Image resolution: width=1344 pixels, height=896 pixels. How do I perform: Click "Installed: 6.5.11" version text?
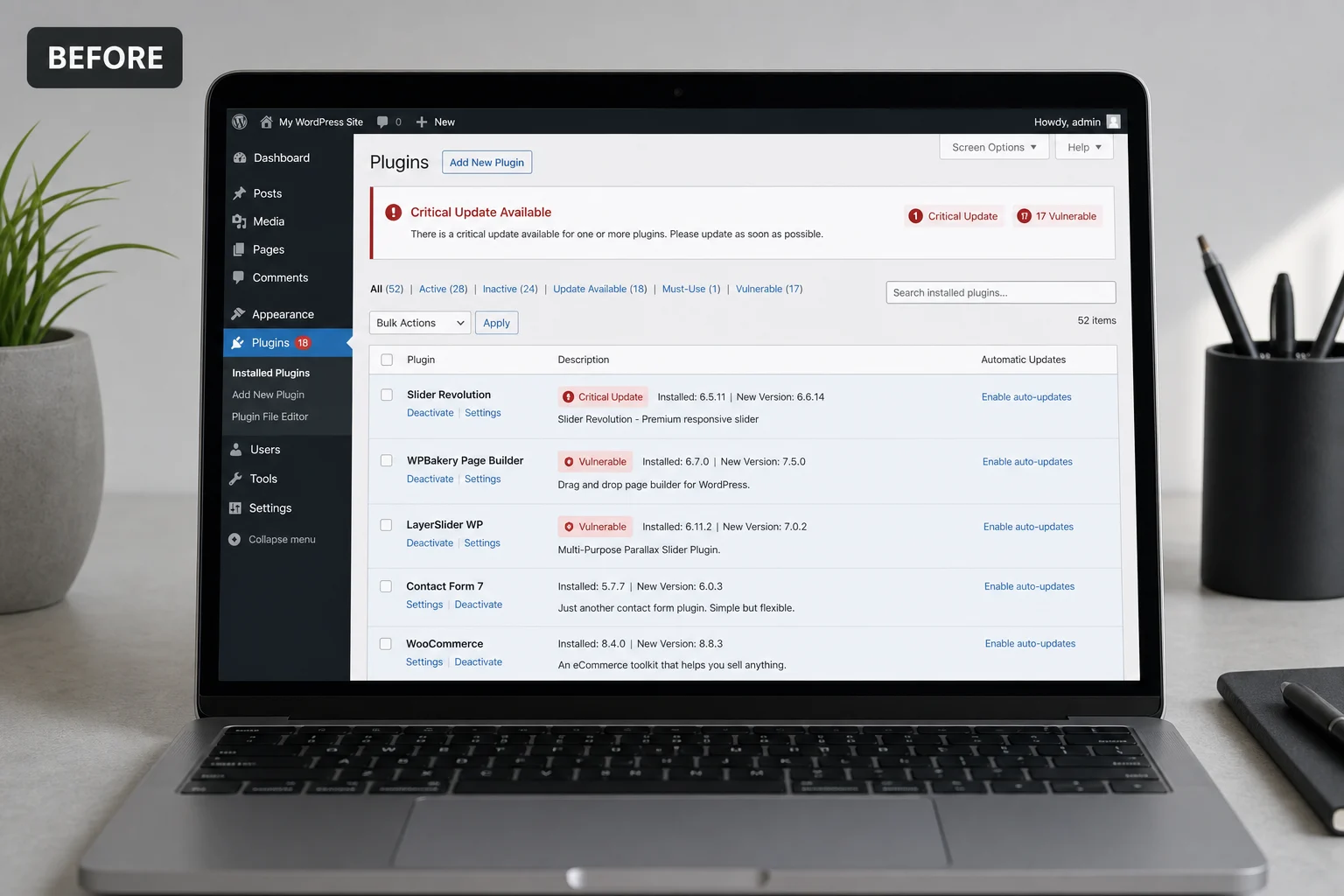point(691,397)
